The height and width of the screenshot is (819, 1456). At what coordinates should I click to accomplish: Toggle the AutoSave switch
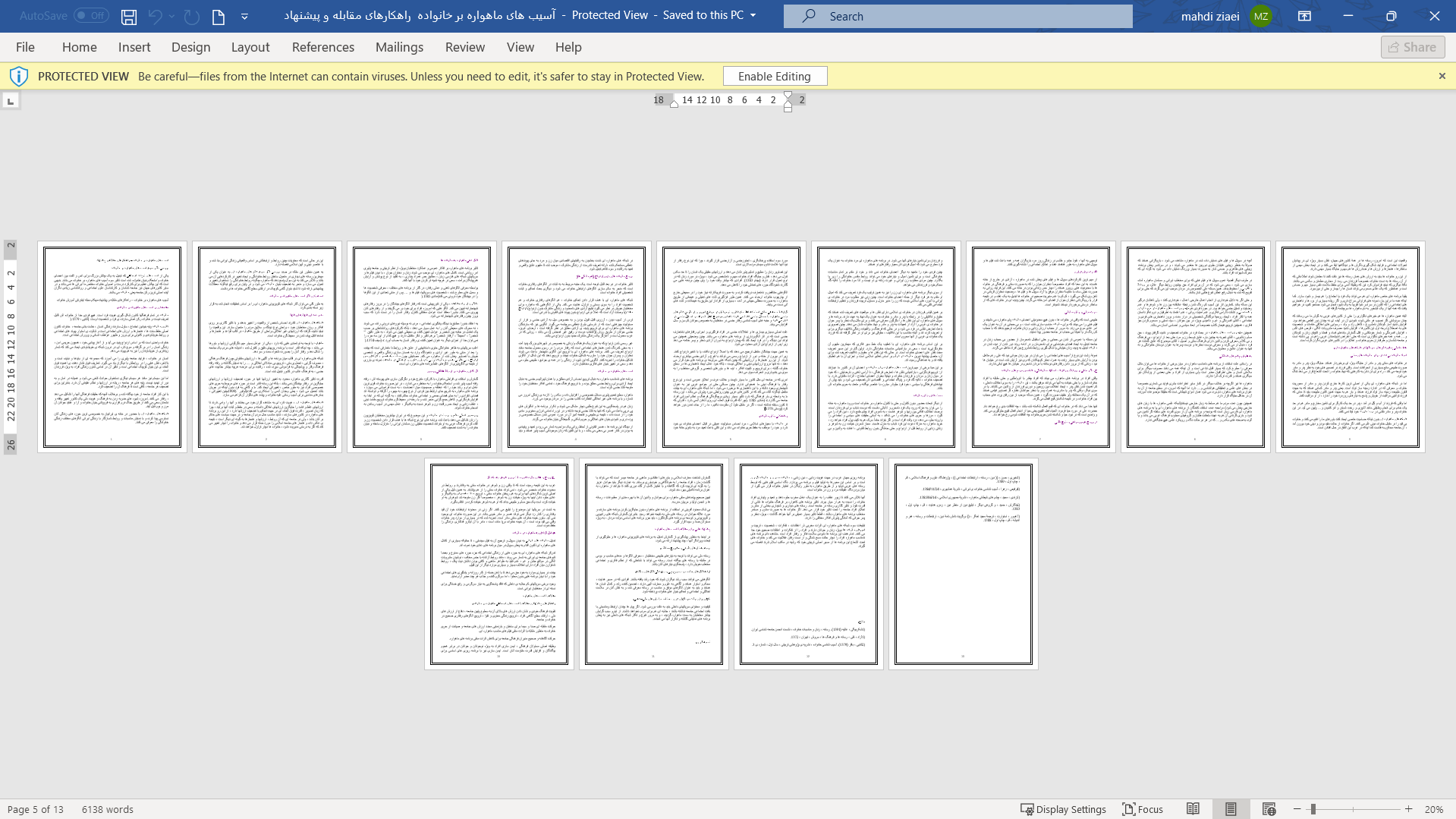(91, 15)
